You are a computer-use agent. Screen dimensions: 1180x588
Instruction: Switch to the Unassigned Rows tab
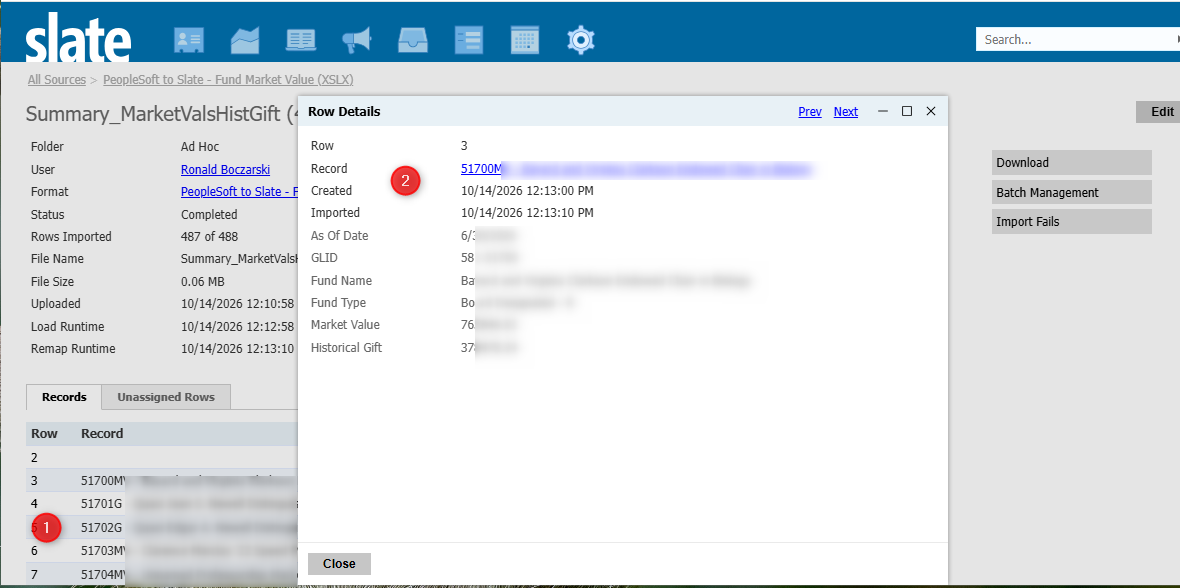[x=166, y=397]
